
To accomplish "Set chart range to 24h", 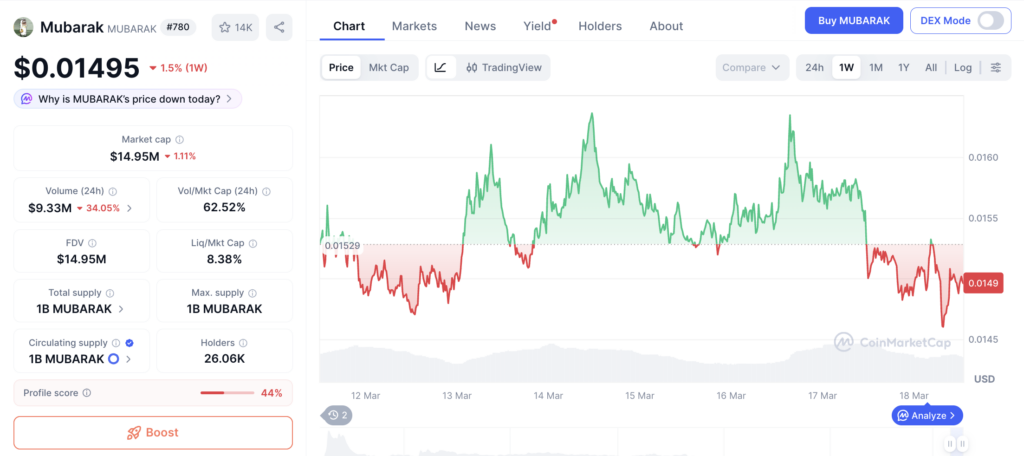I will (x=814, y=67).
